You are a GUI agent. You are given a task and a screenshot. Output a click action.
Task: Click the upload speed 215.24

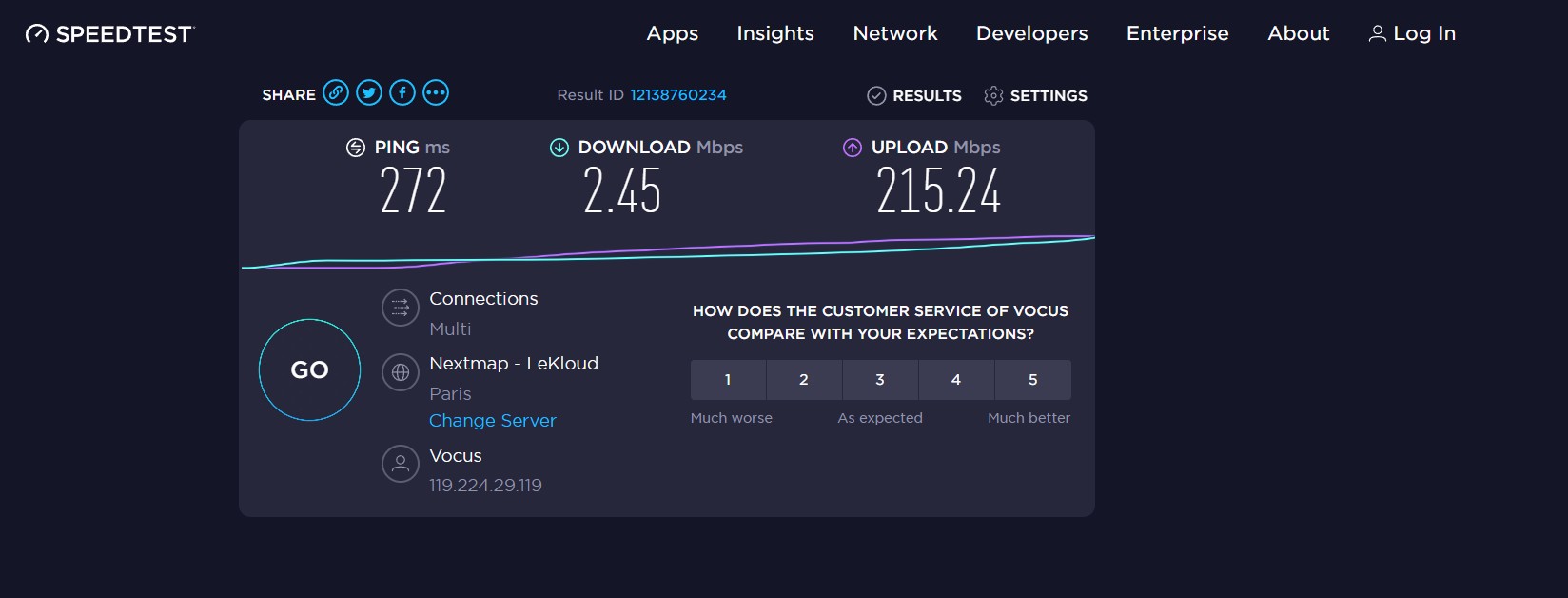pos(938,190)
